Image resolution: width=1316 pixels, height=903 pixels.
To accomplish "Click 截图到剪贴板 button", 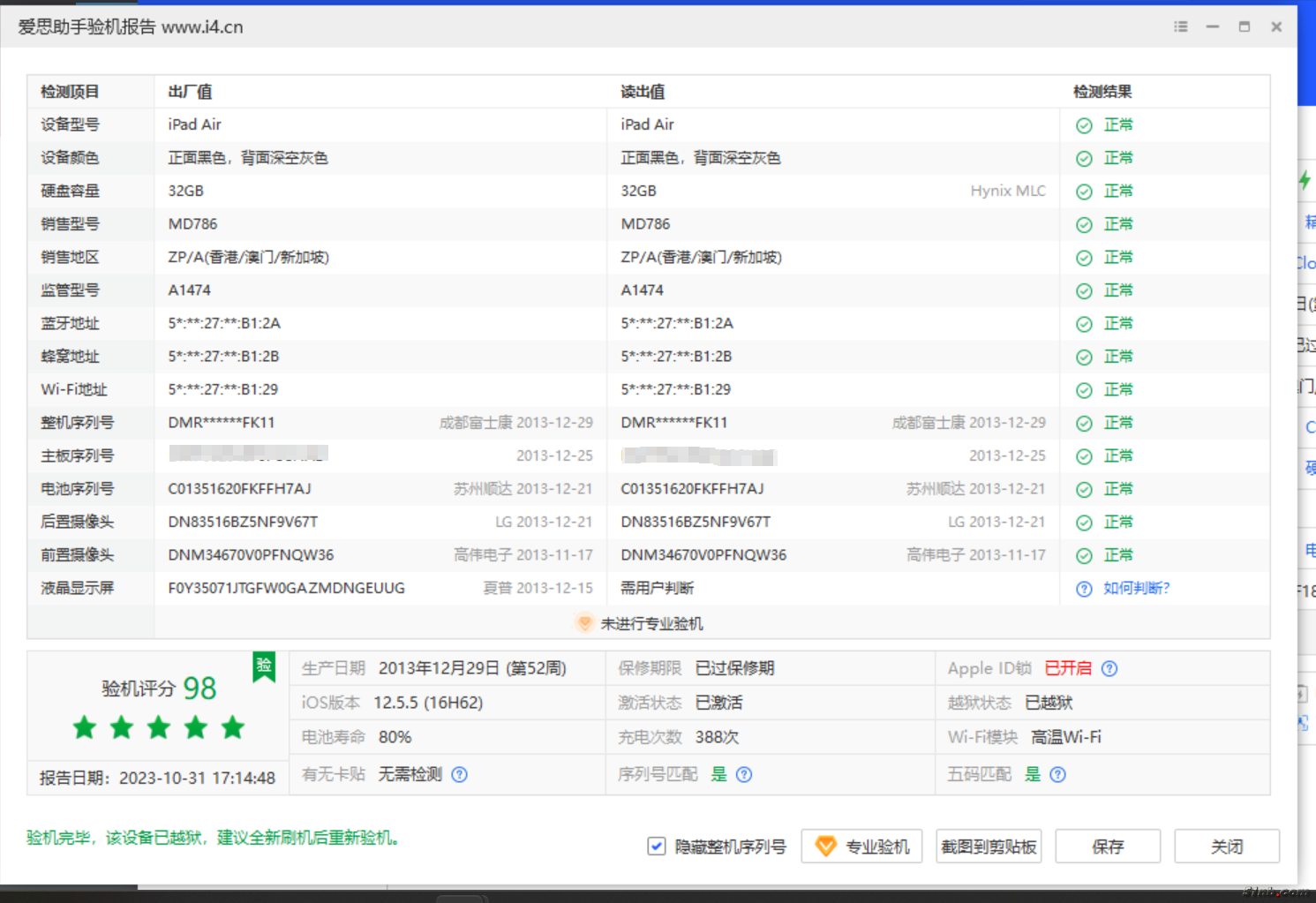I will click(x=989, y=846).
